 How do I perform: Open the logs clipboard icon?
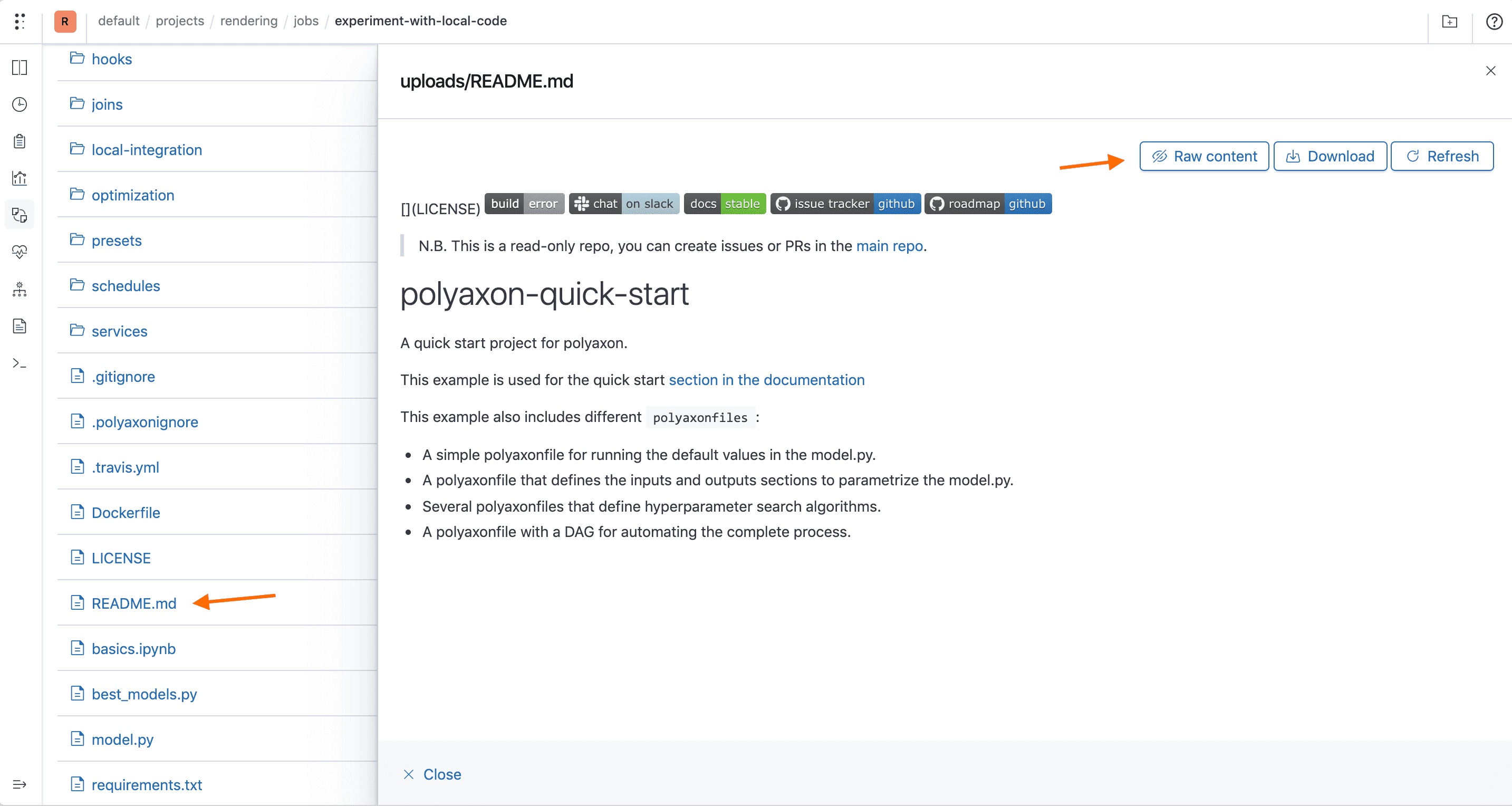[x=19, y=141]
